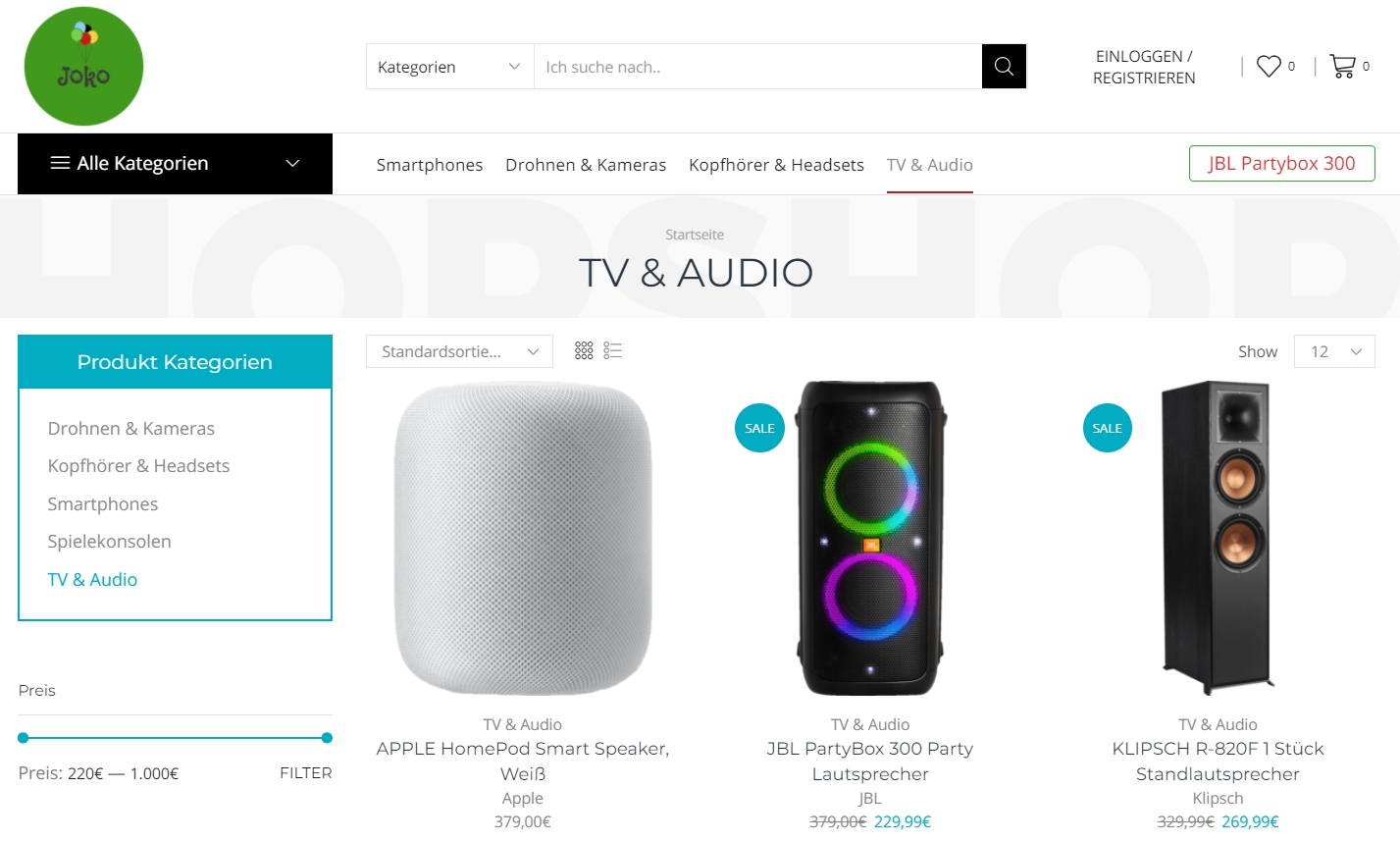
Task: Open the Smartphones nav menu item
Action: (x=430, y=165)
